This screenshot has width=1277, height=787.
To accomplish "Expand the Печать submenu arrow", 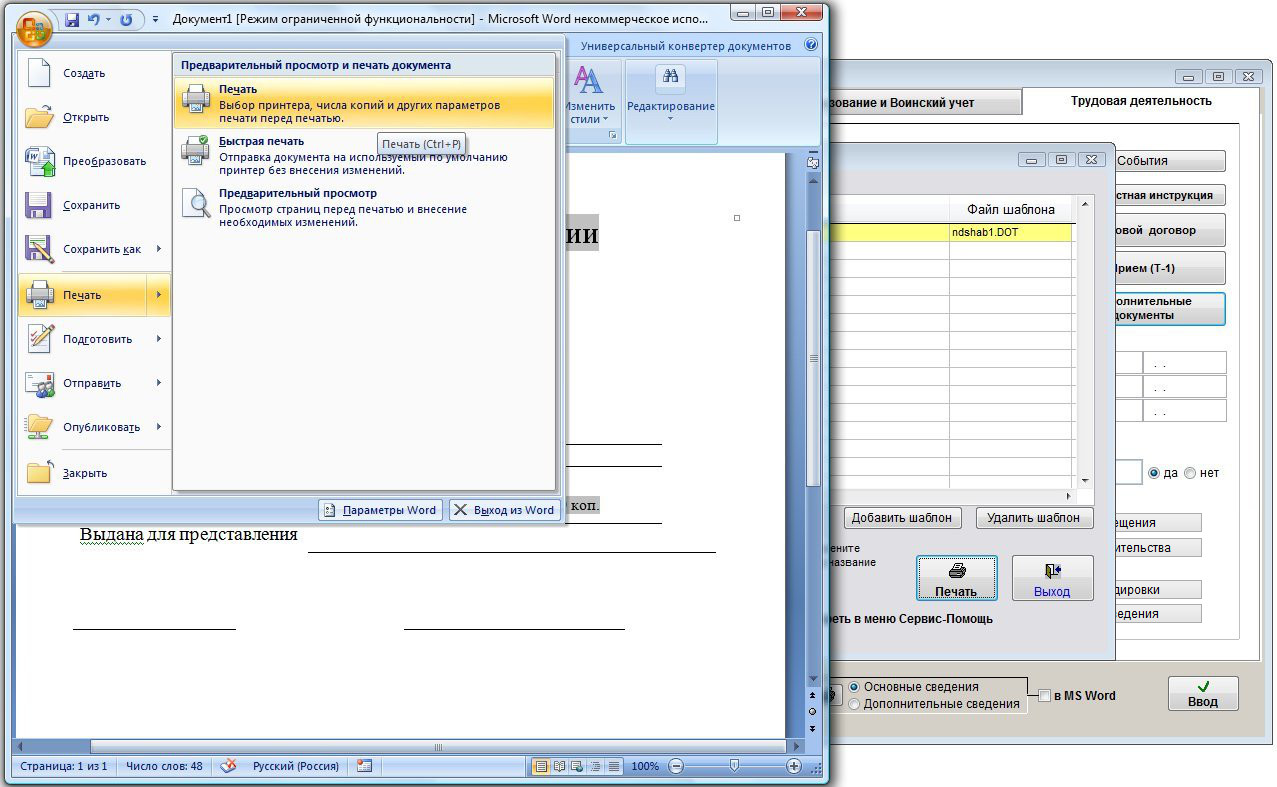I will [x=159, y=295].
